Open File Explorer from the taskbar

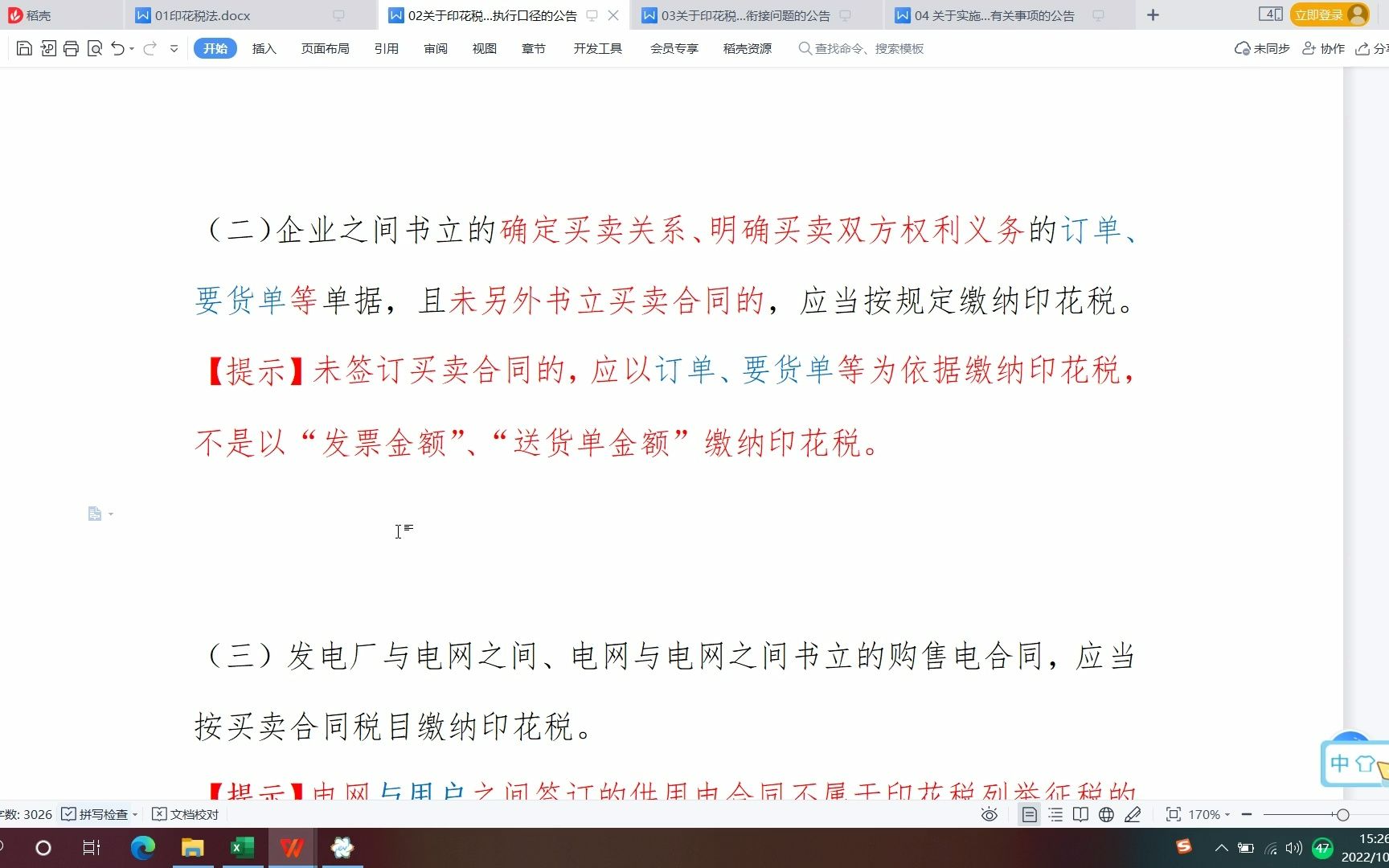[193, 848]
